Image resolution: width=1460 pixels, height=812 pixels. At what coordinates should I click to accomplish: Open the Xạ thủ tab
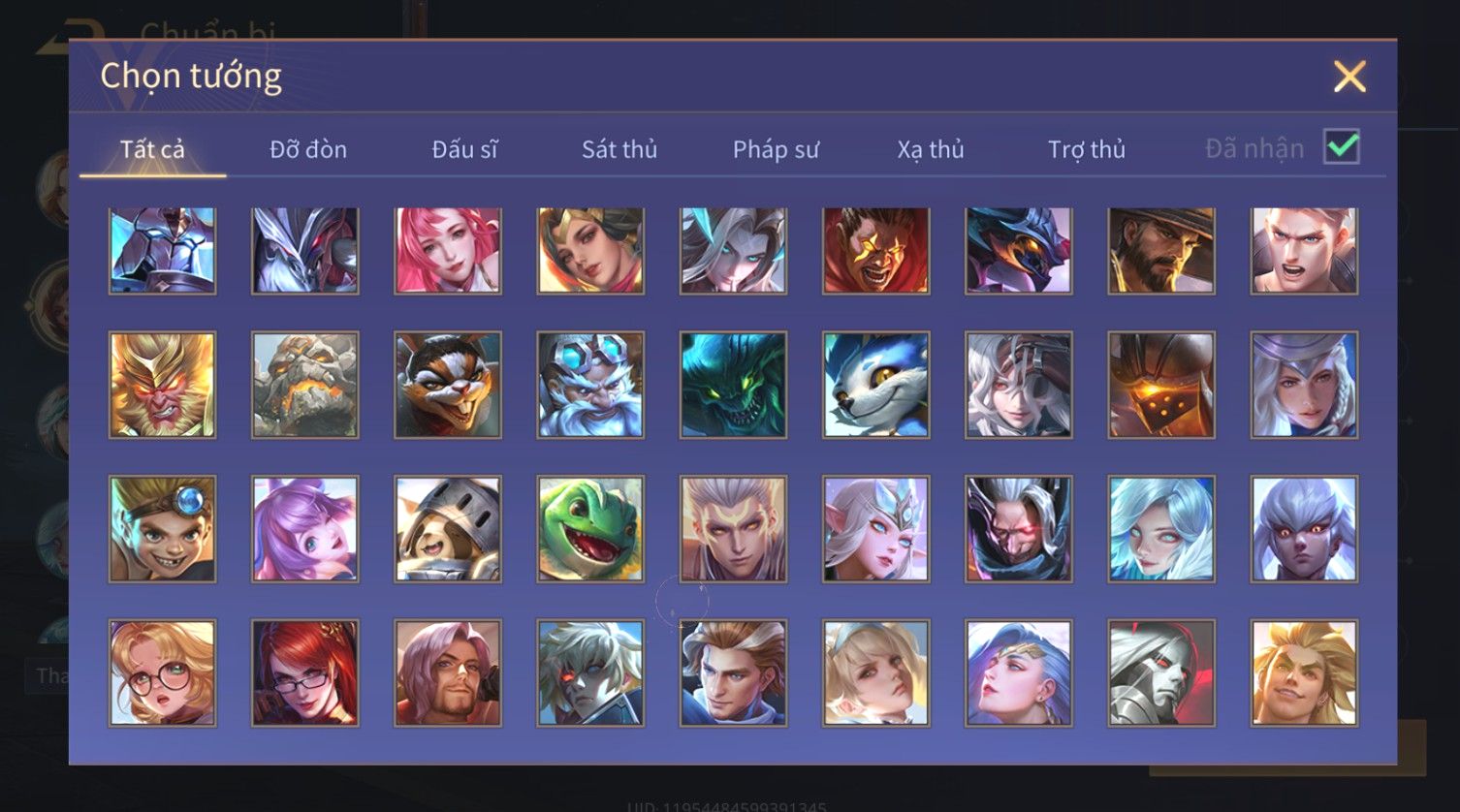pyautogui.click(x=931, y=149)
